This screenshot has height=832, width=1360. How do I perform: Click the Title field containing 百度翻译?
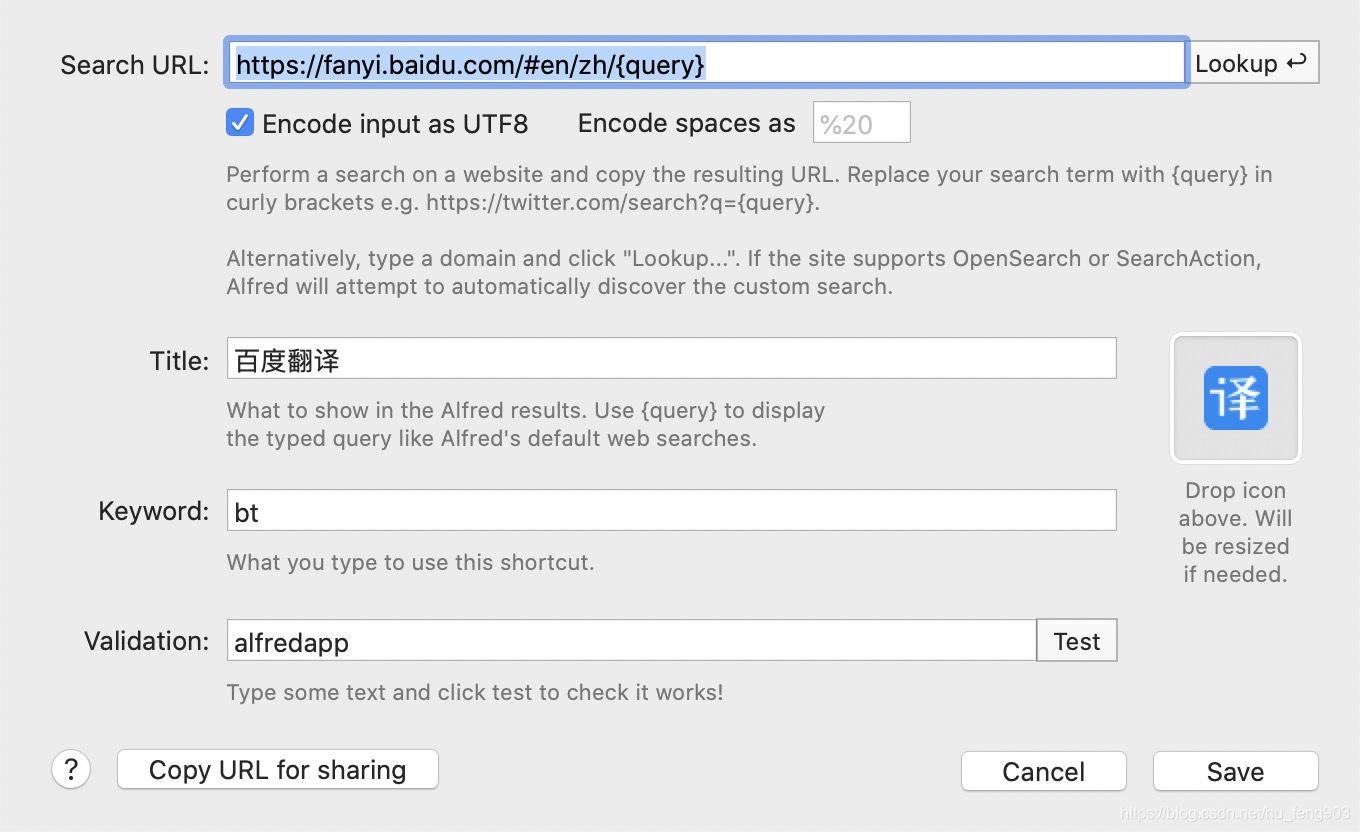point(672,359)
